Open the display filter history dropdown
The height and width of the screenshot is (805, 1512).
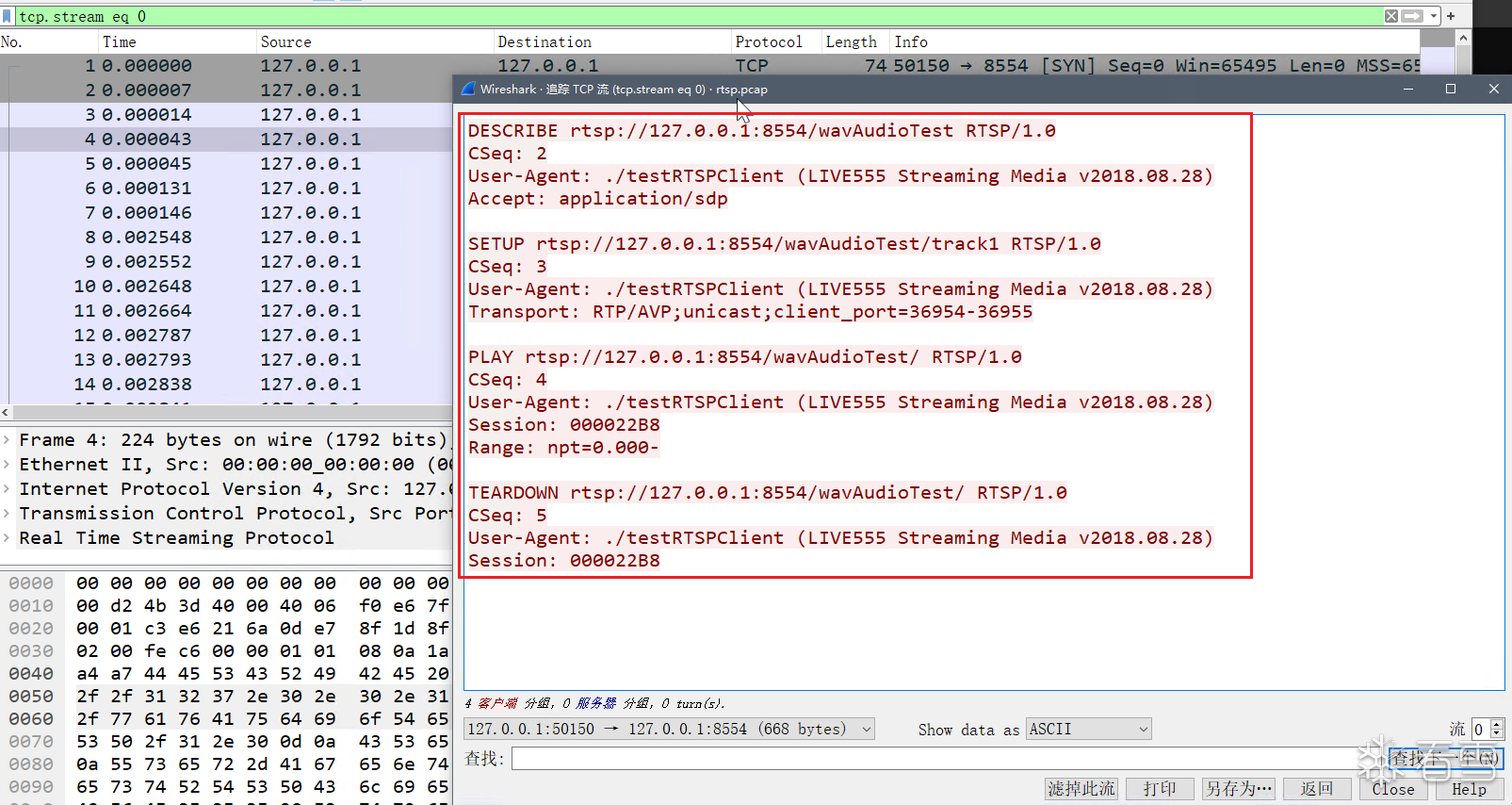1434,16
